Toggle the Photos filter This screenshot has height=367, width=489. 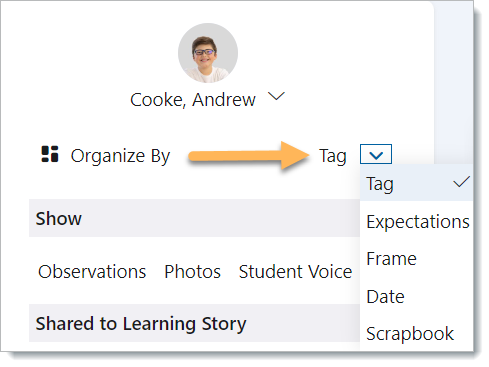point(192,272)
